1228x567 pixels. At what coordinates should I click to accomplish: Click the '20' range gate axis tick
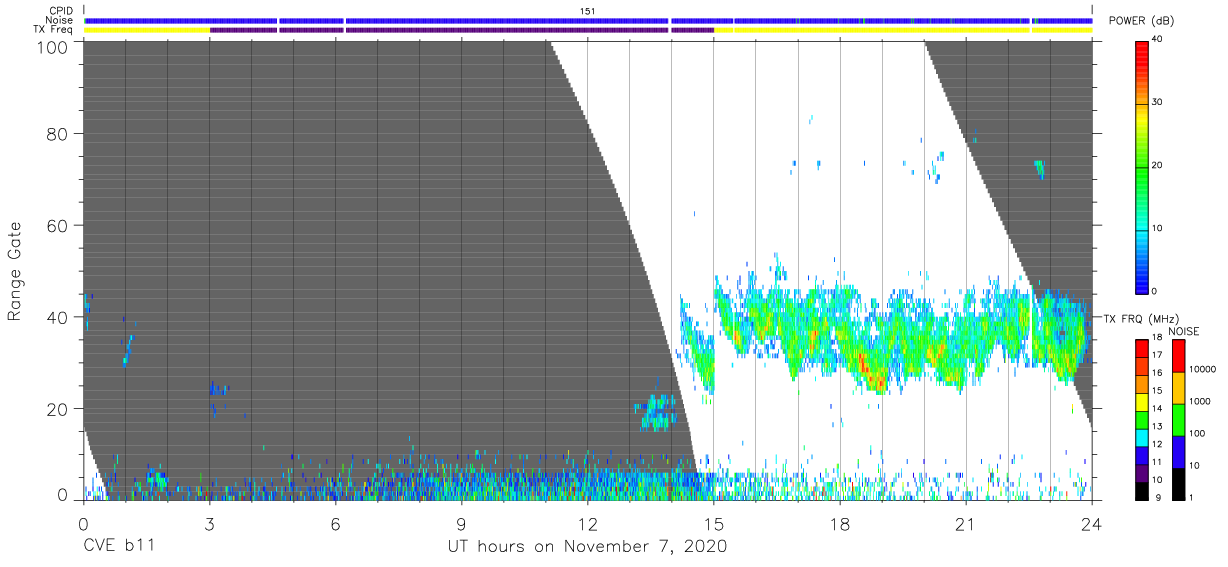click(x=57, y=409)
